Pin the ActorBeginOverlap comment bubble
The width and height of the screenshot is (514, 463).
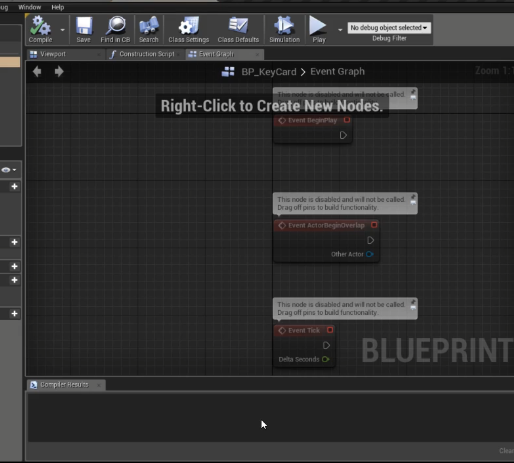click(413, 196)
